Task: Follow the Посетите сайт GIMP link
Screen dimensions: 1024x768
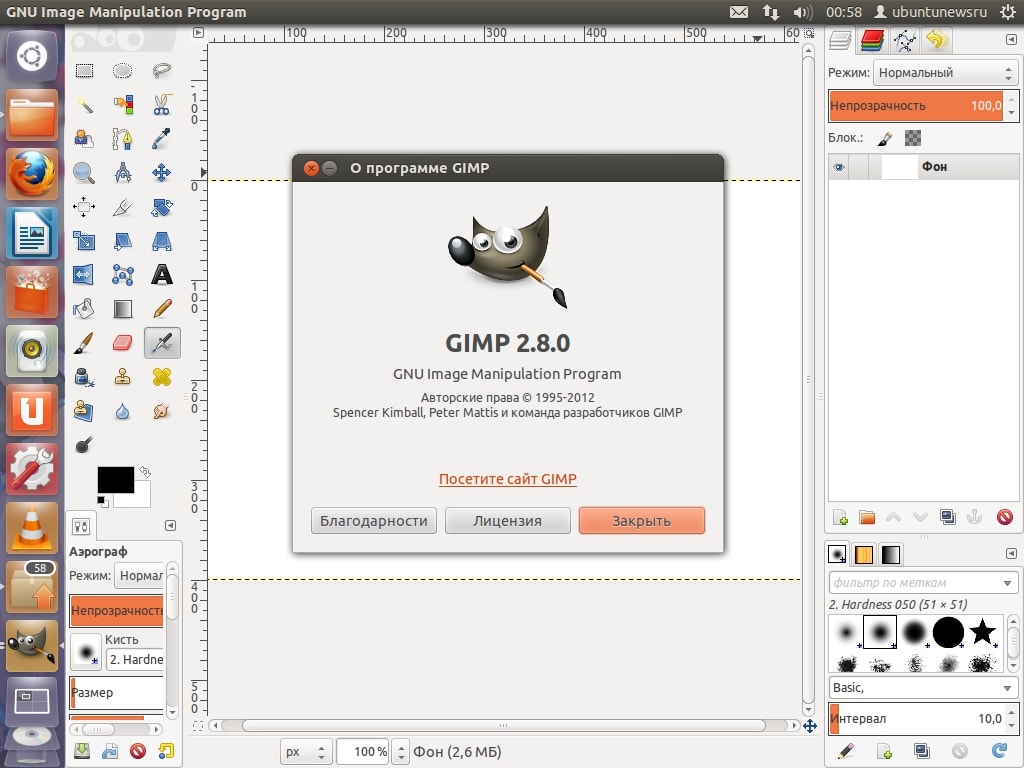Action: (x=507, y=479)
